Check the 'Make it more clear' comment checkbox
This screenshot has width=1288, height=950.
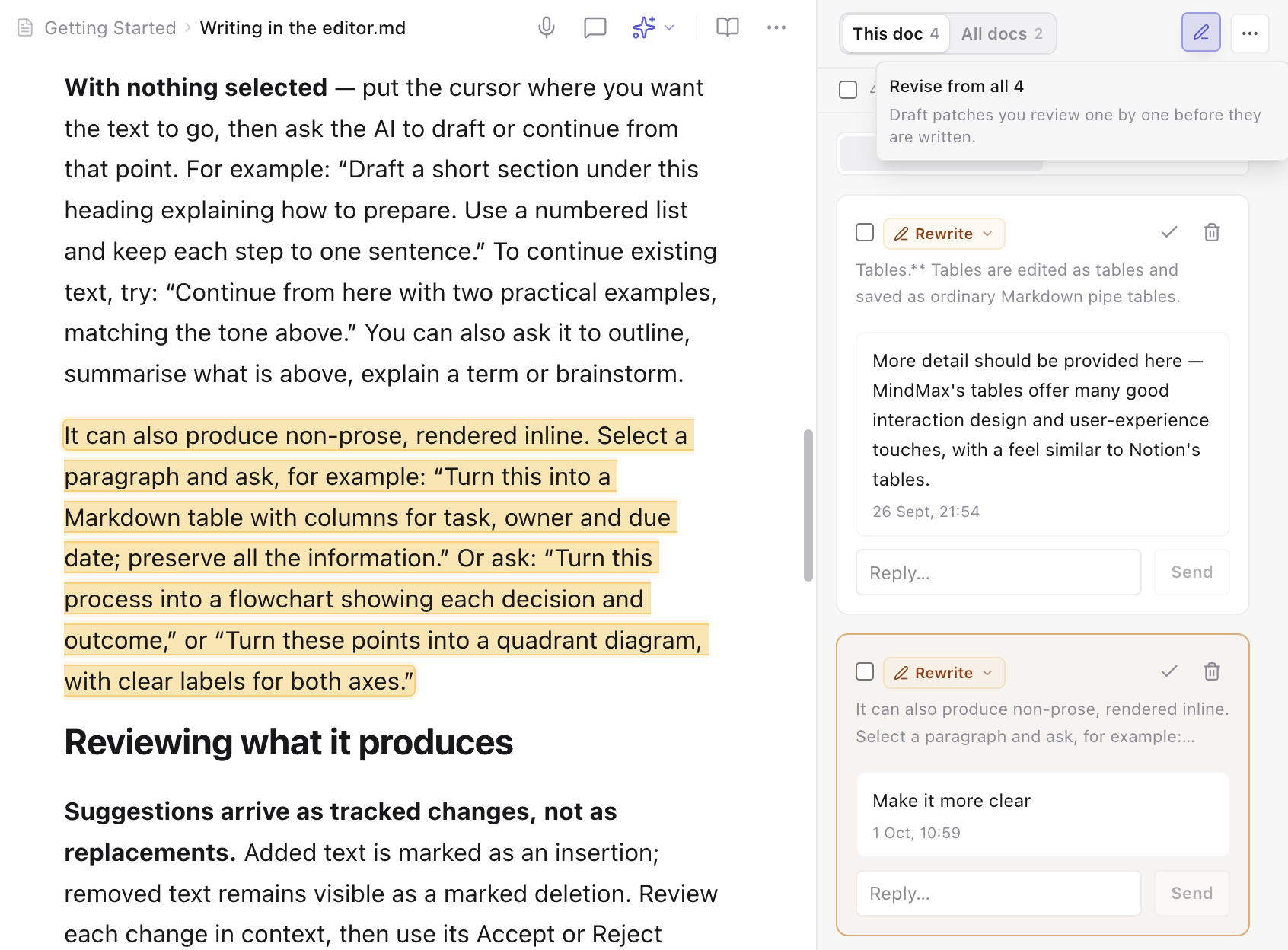pyautogui.click(x=865, y=671)
